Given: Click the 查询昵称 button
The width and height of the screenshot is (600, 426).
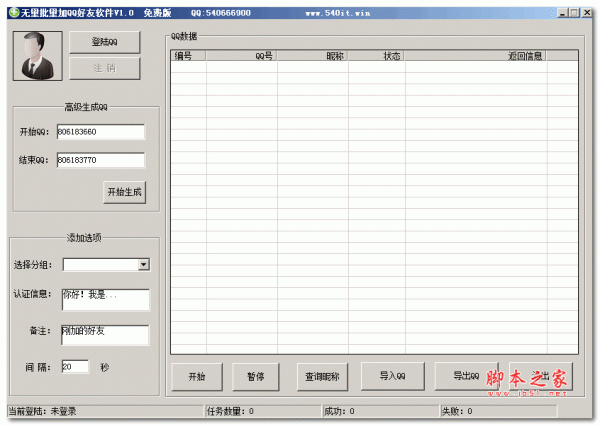Looking at the screenshot, I should pyautogui.click(x=322, y=377).
